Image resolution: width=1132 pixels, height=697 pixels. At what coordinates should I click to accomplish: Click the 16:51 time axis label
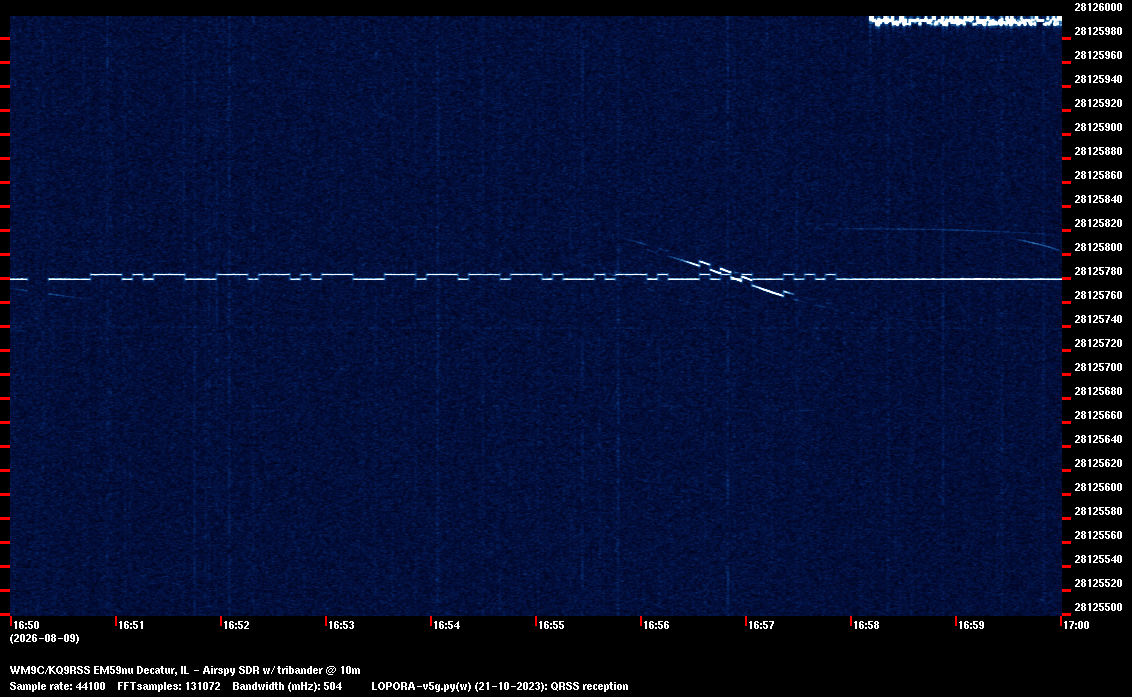click(131, 625)
